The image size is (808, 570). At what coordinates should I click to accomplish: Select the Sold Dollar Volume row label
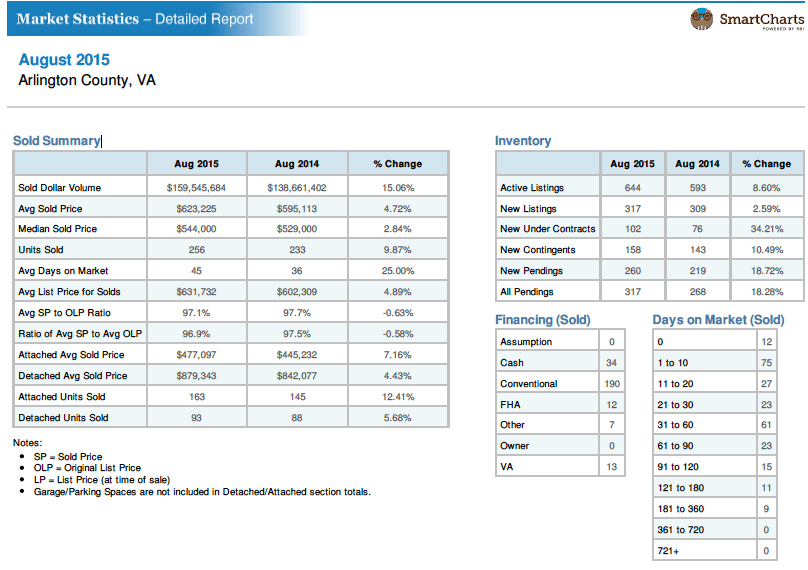[60, 188]
